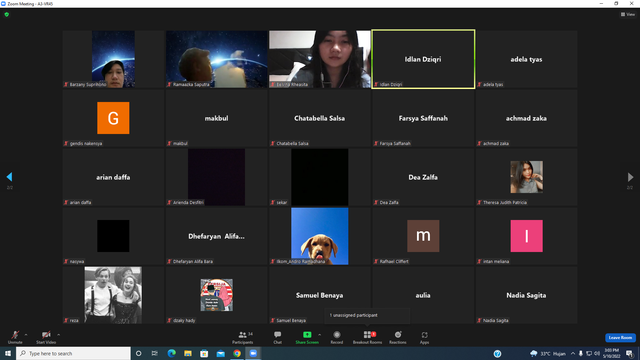This screenshot has height=360, width=640.
Task: Click reza's black and white photo tile
Action: coord(113,295)
